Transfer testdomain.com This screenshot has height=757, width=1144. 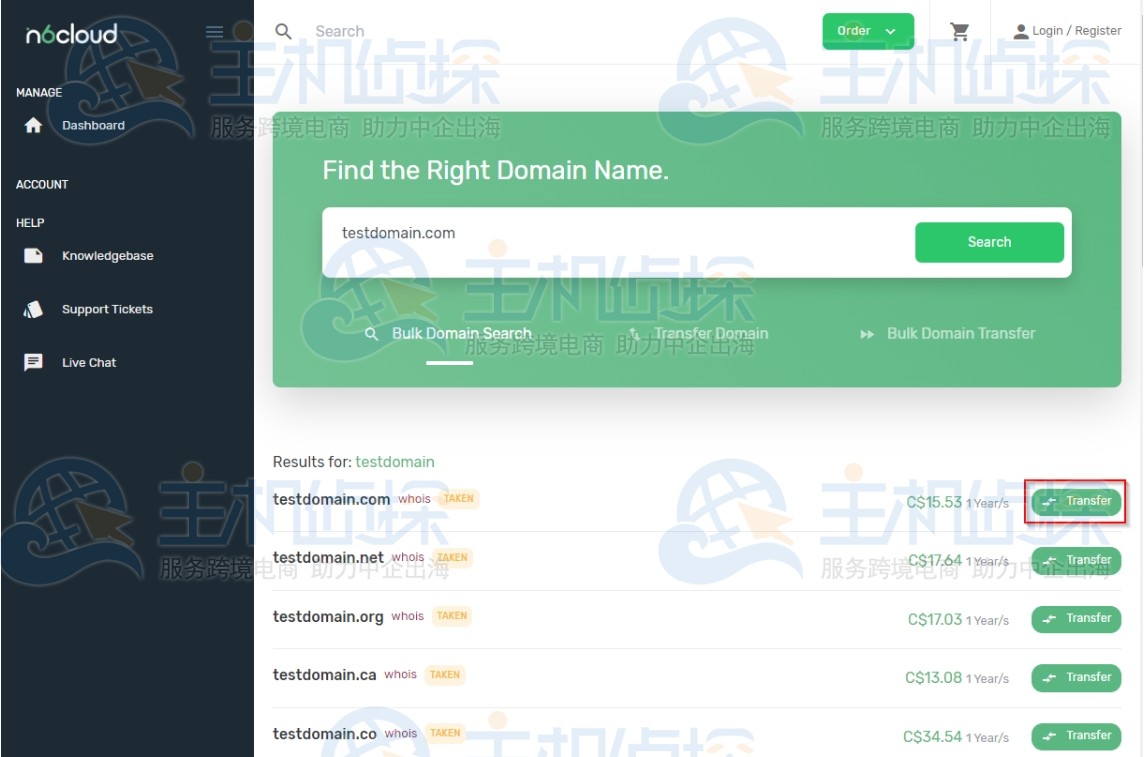[1076, 502]
